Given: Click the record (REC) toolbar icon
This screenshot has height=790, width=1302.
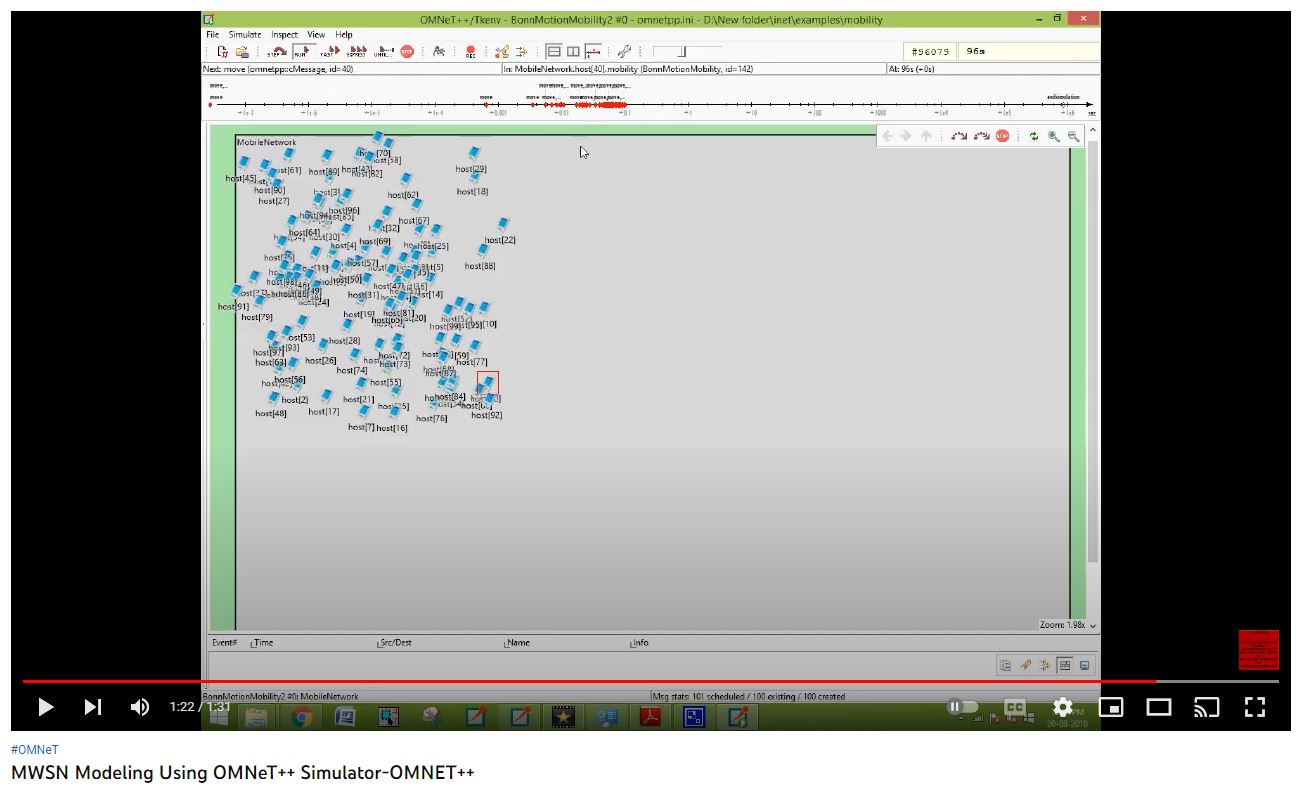Looking at the screenshot, I should tap(470, 52).
